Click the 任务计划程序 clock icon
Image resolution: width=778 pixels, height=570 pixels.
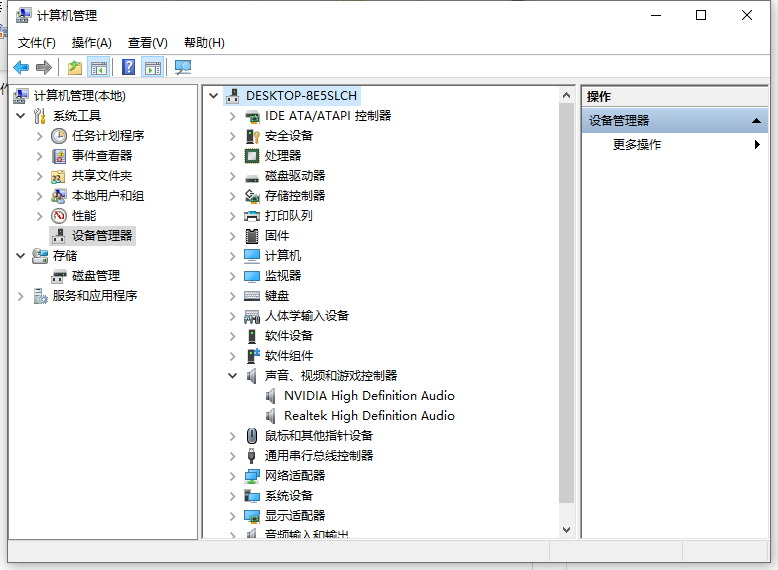(59, 136)
